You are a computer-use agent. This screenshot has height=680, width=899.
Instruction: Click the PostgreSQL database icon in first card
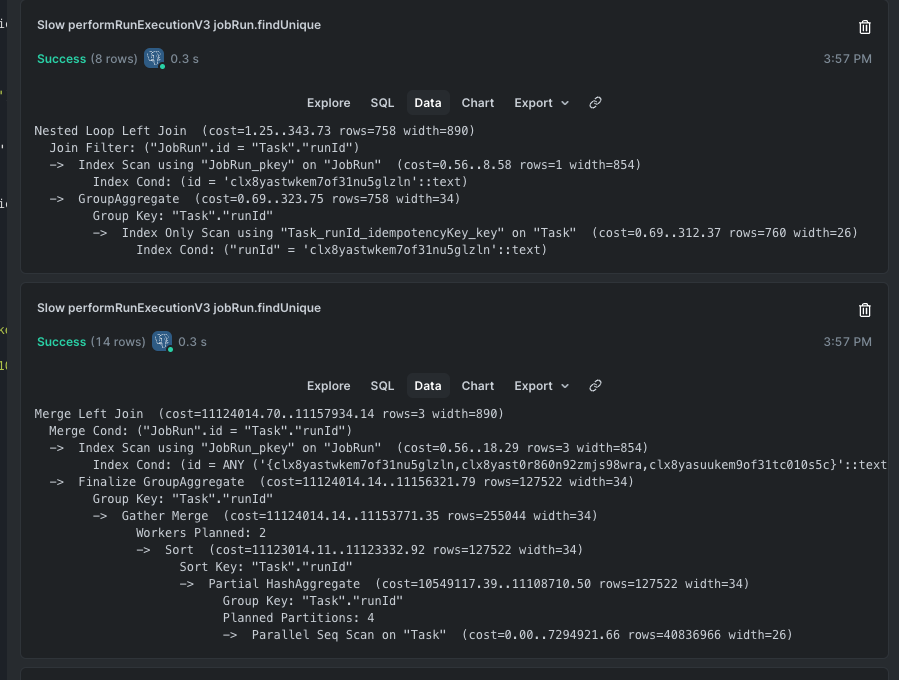154,59
